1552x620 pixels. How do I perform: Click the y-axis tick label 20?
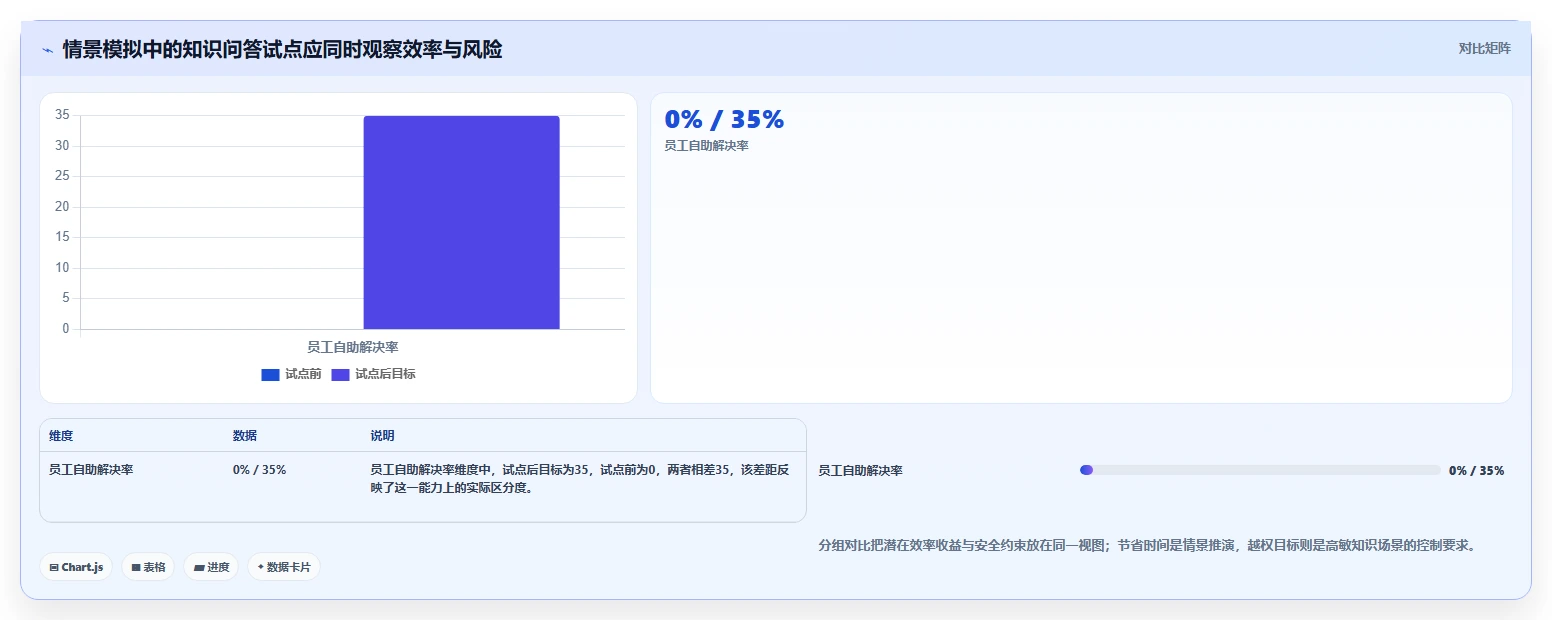coord(62,207)
